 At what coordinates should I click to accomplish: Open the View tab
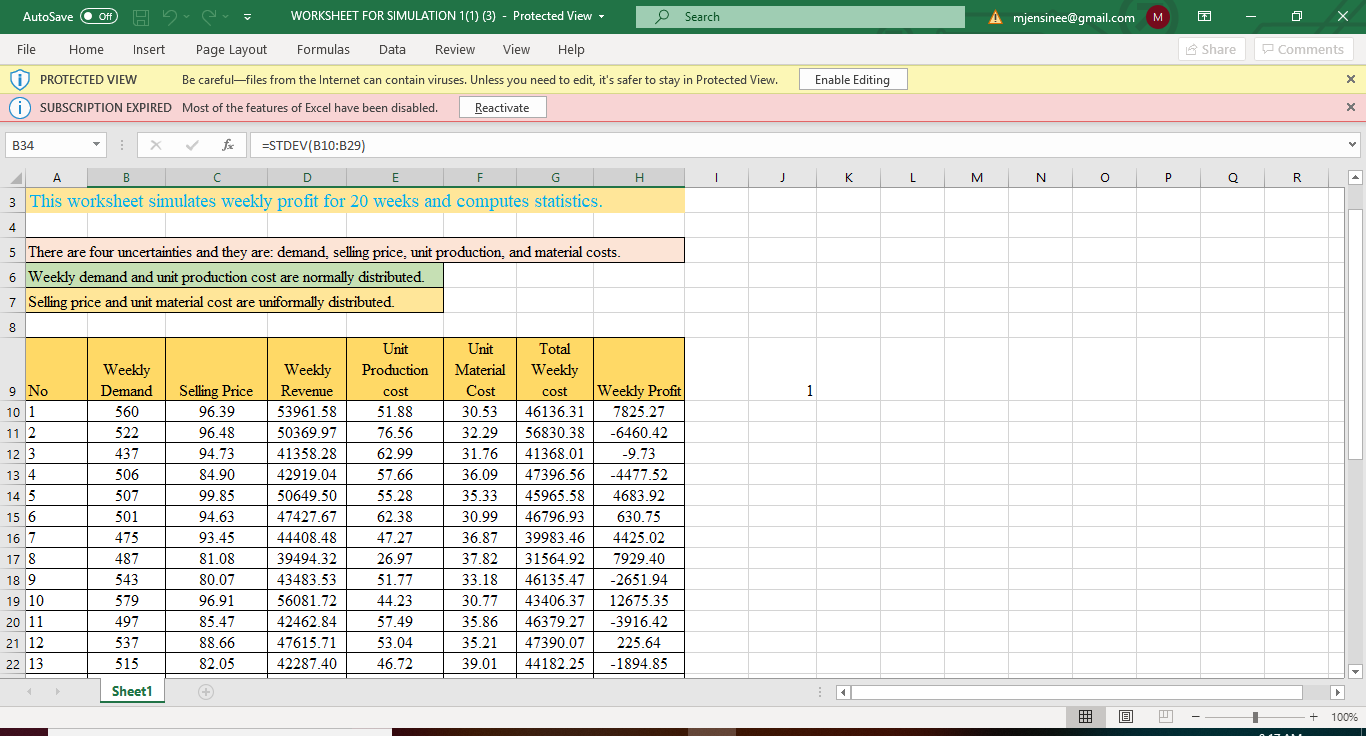pyautogui.click(x=516, y=49)
